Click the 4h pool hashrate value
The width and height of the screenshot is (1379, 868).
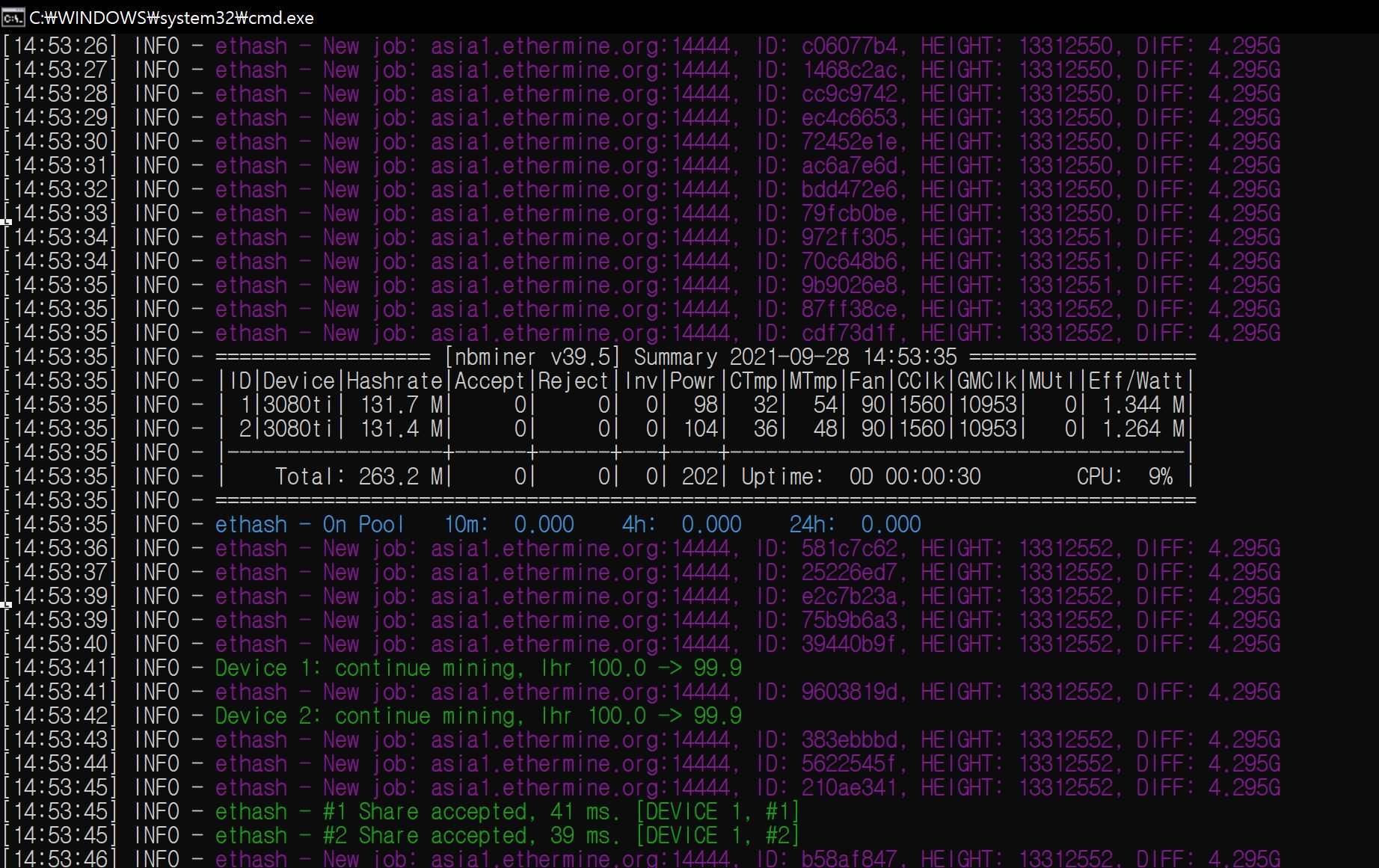click(x=711, y=525)
